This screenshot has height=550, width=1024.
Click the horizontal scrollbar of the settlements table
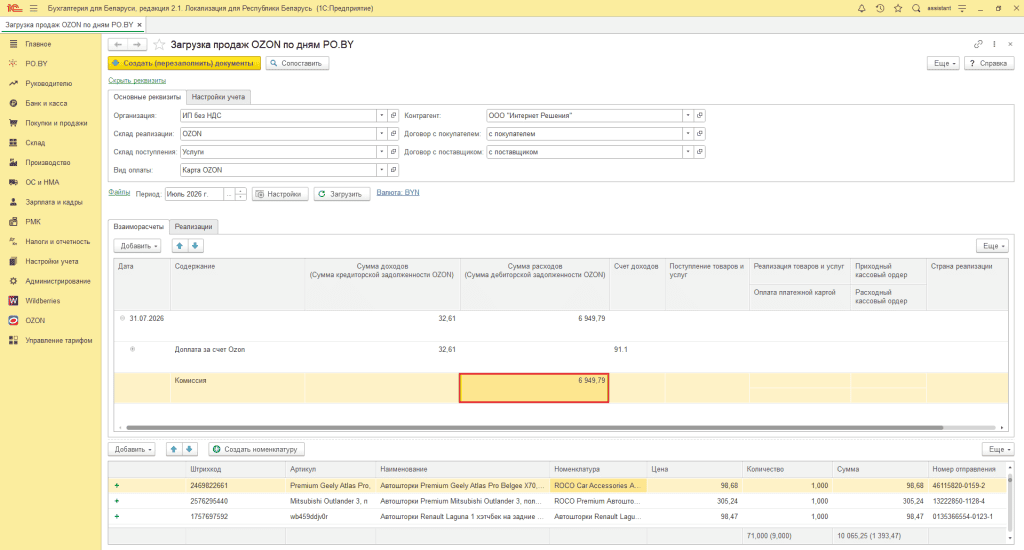click(534, 428)
